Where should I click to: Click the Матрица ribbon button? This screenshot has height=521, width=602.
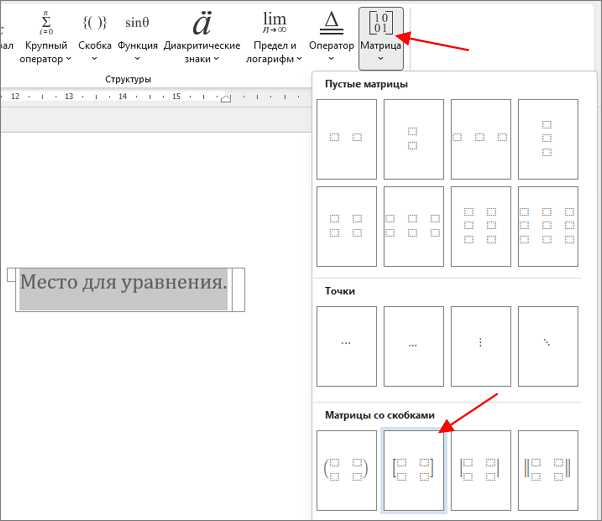(x=381, y=38)
